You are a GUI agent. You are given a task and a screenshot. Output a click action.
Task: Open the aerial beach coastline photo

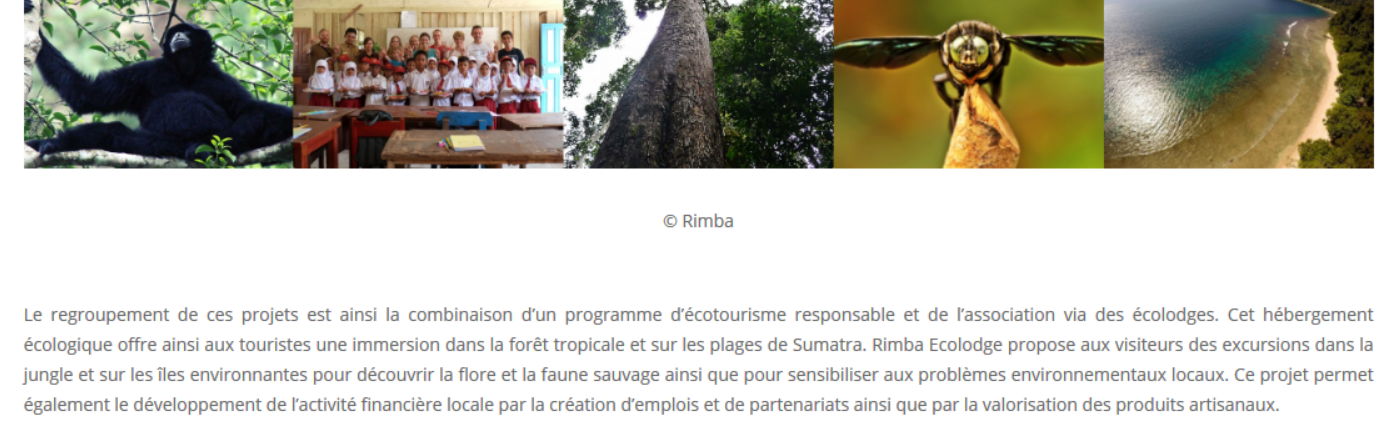pyautogui.click(x=1239, y=84)
